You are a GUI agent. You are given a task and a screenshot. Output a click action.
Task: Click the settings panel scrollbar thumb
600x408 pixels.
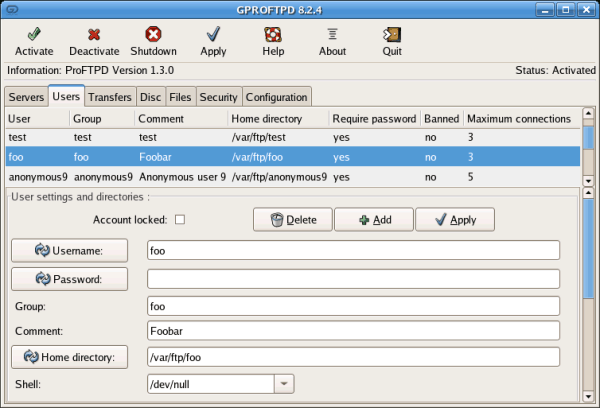pos(588,248)
